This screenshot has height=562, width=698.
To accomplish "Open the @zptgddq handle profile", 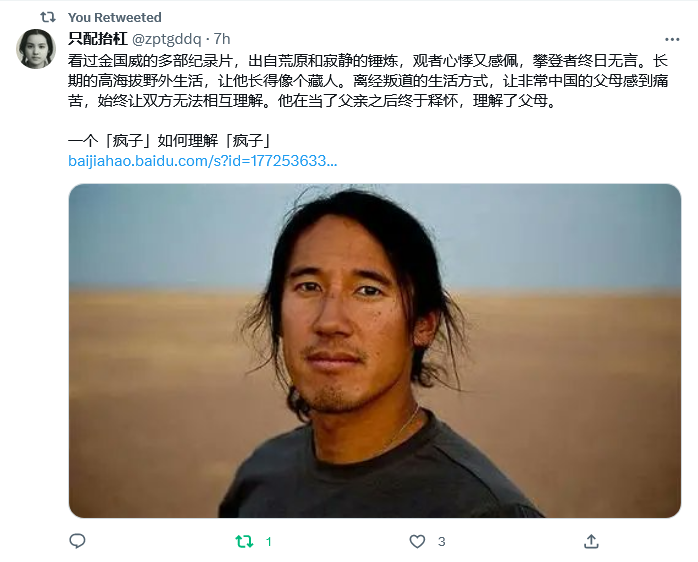I will coord(167,39).
